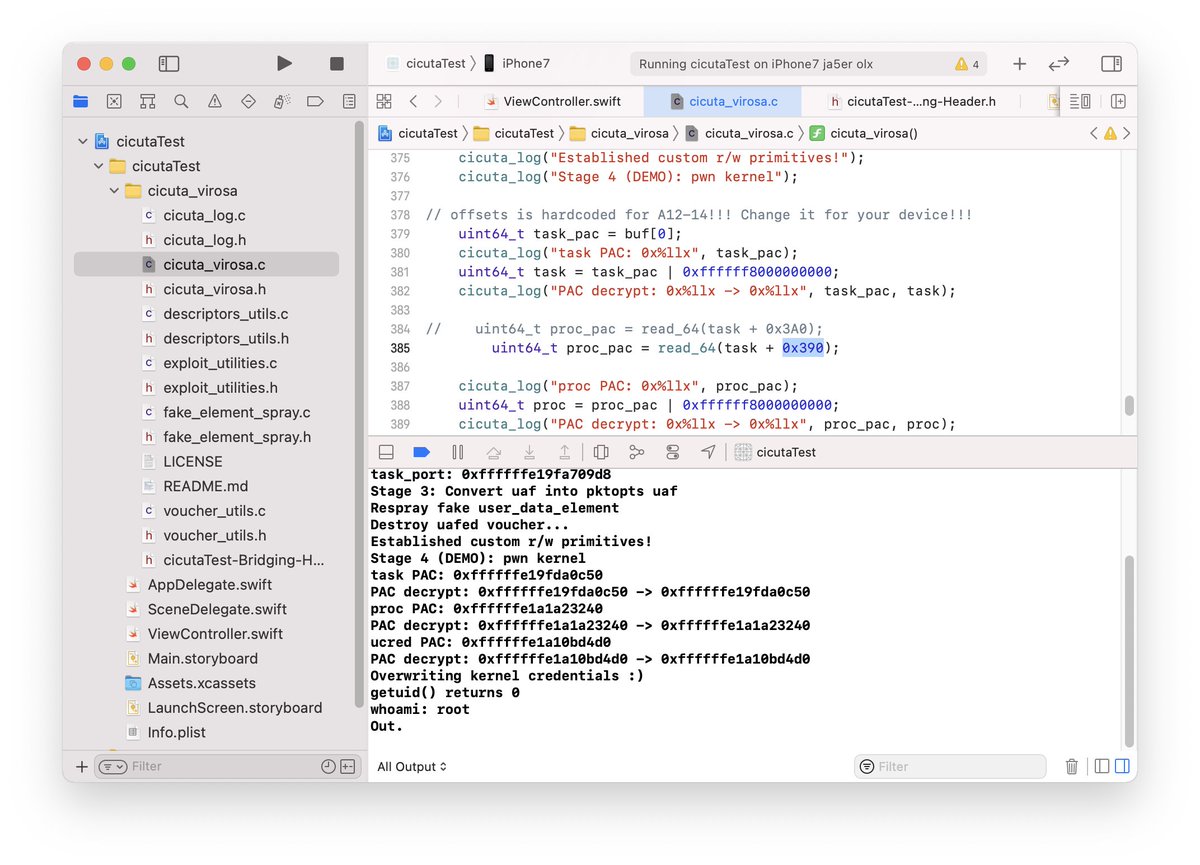Toggle recent files filter clock icon
The image size is (1200, 865).
(328, 766)
